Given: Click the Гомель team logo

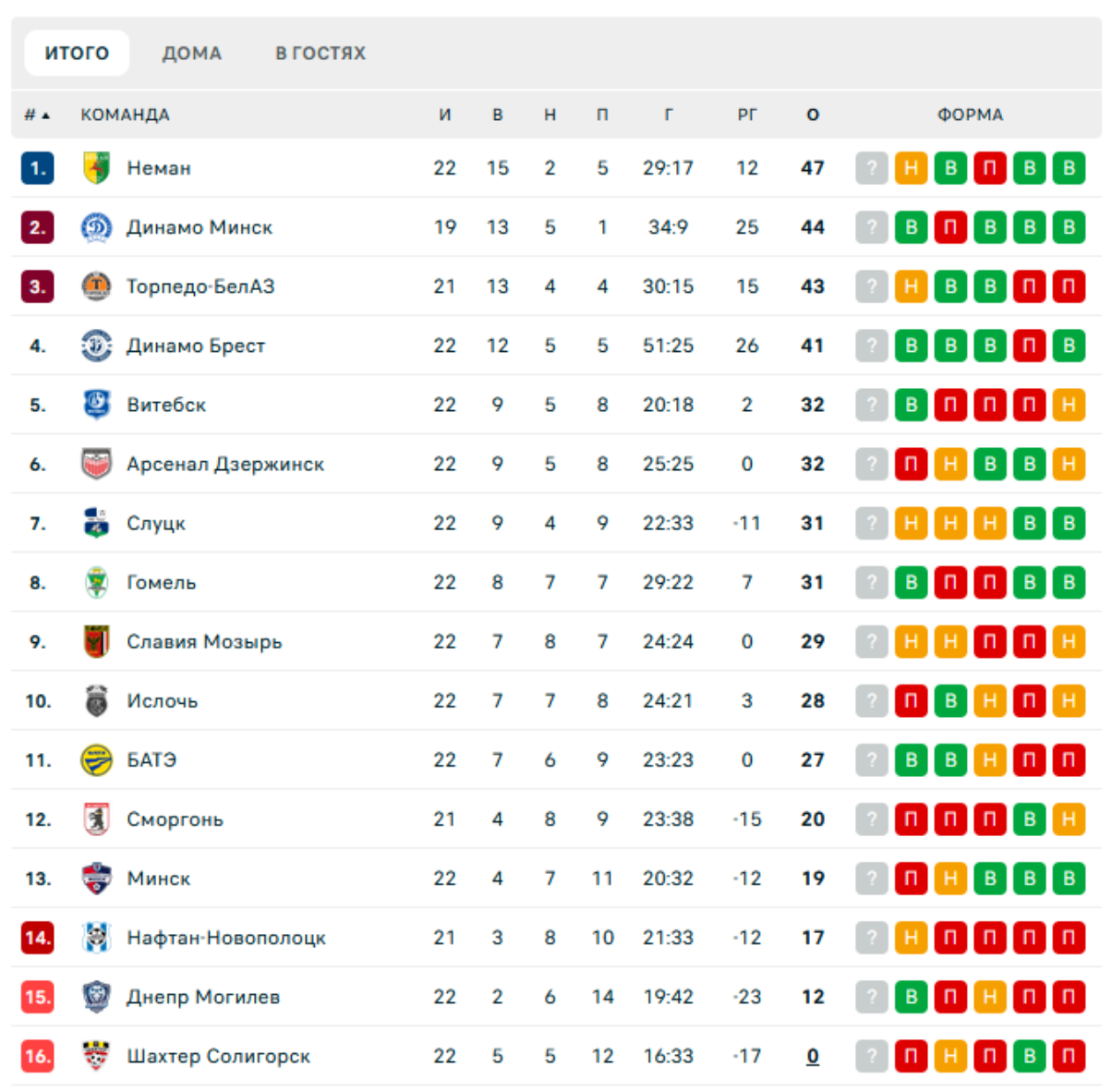Looking at the screenshot, I should 96,583.
